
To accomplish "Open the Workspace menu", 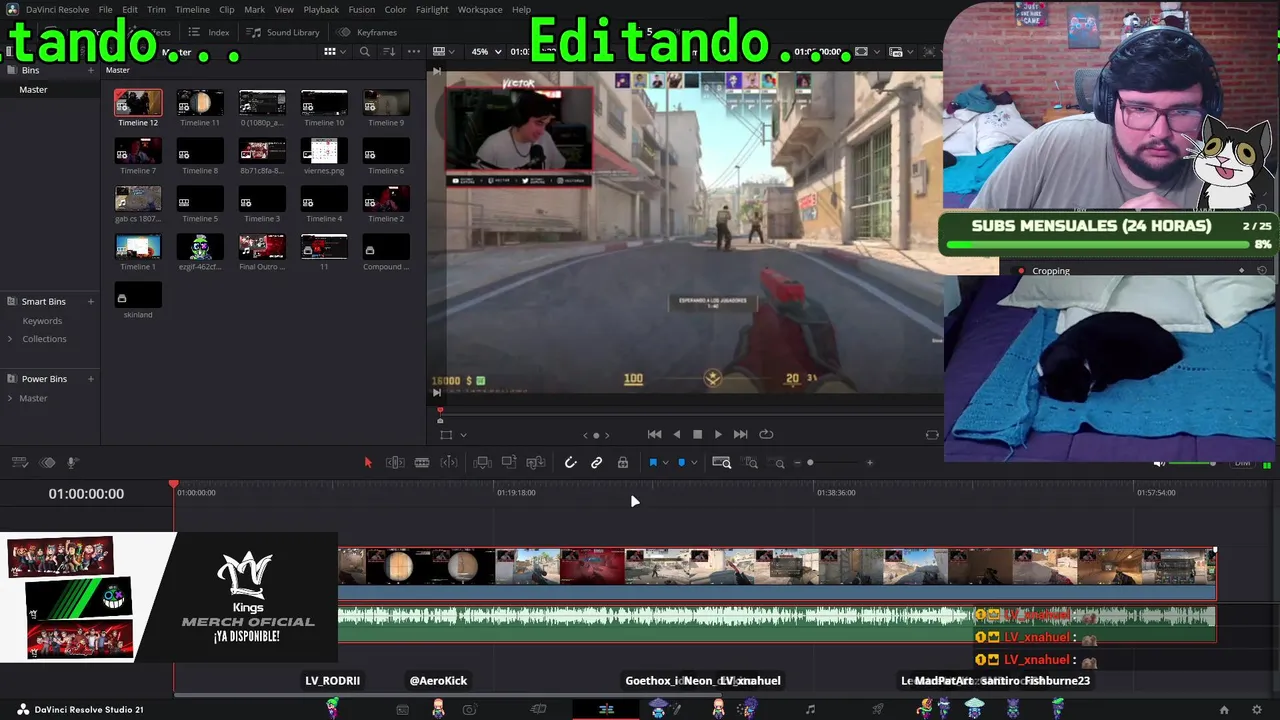I will 480,9.
